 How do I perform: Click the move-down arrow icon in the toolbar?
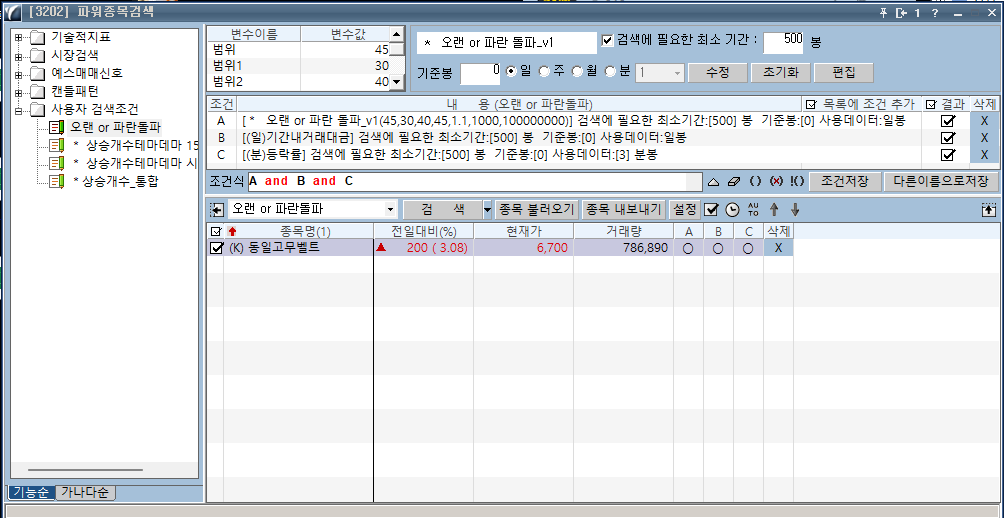tap(795, 210)
